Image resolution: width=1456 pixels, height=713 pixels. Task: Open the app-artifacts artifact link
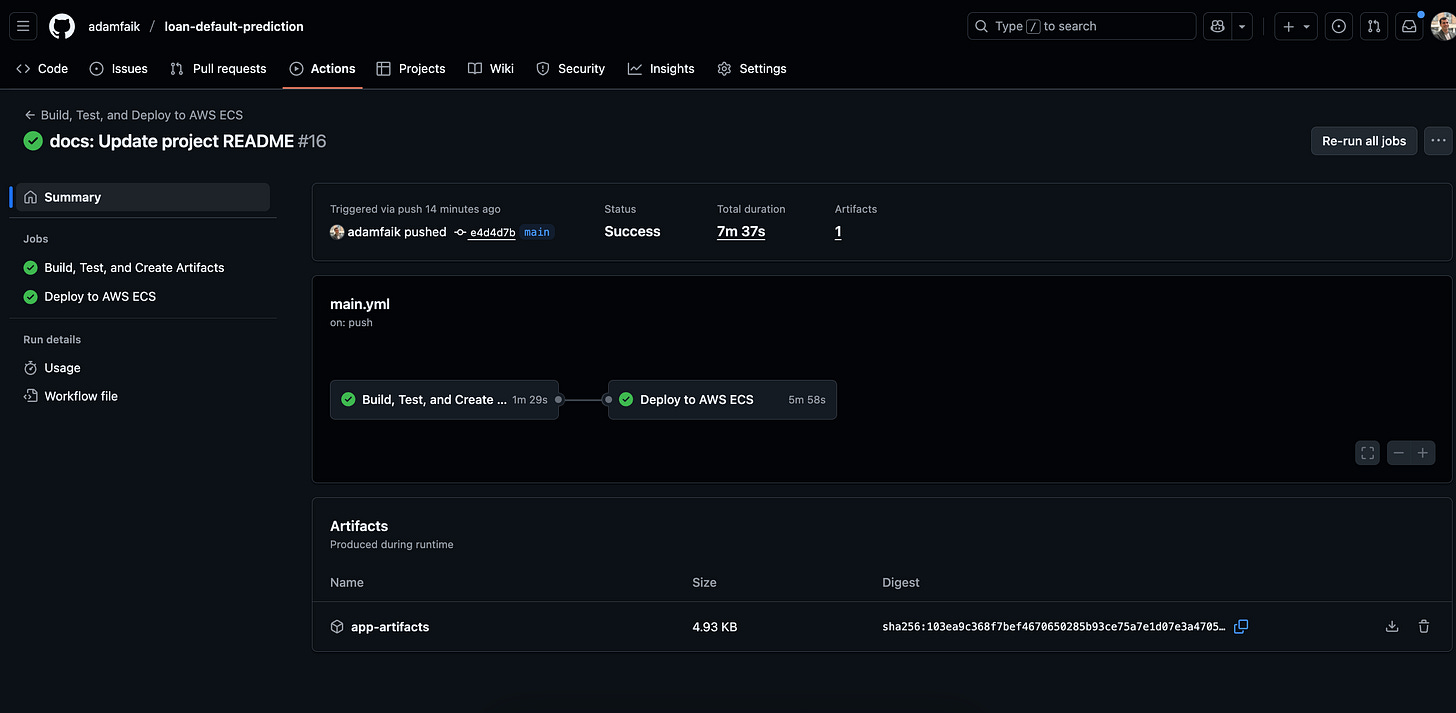390,627
